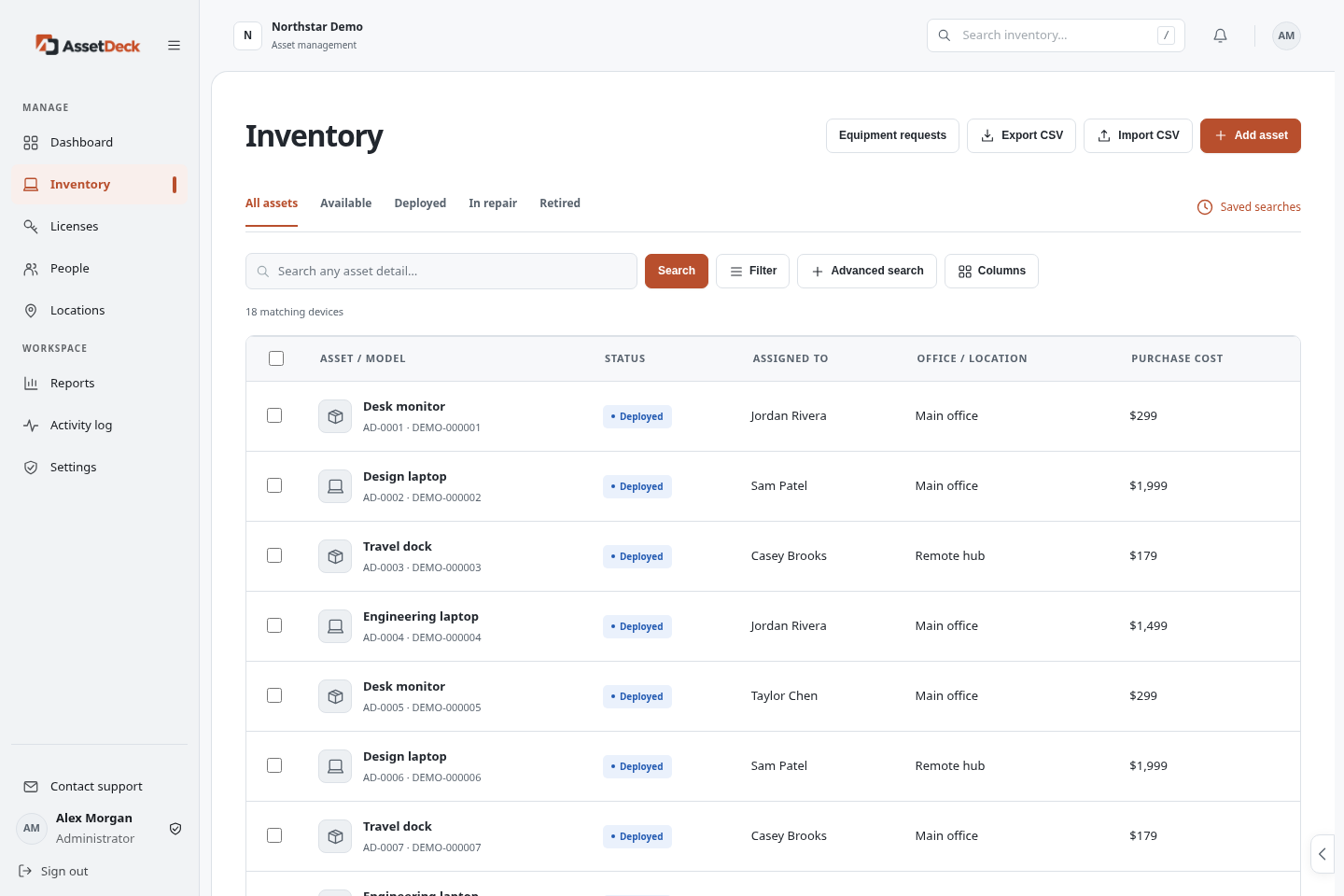The width and height of the screenshot is (1344, 896).
Task: Select the Engineering laptop AD-0004 checkbox
Action: point(274,625)
